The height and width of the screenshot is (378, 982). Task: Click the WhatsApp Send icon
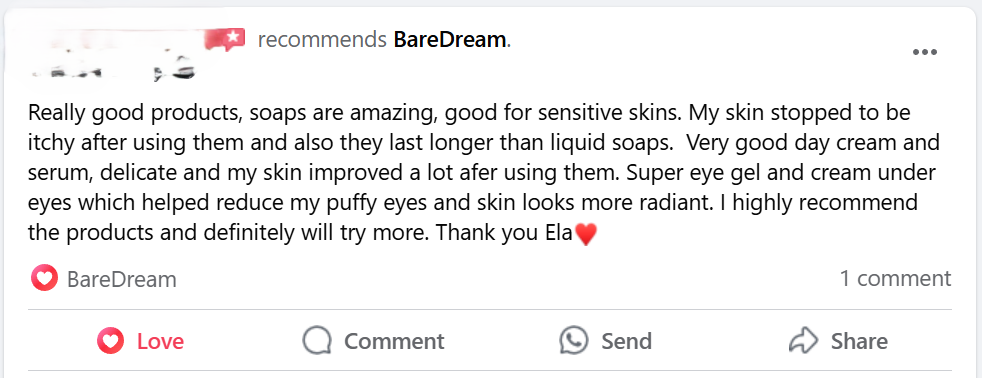pos(574,341)
